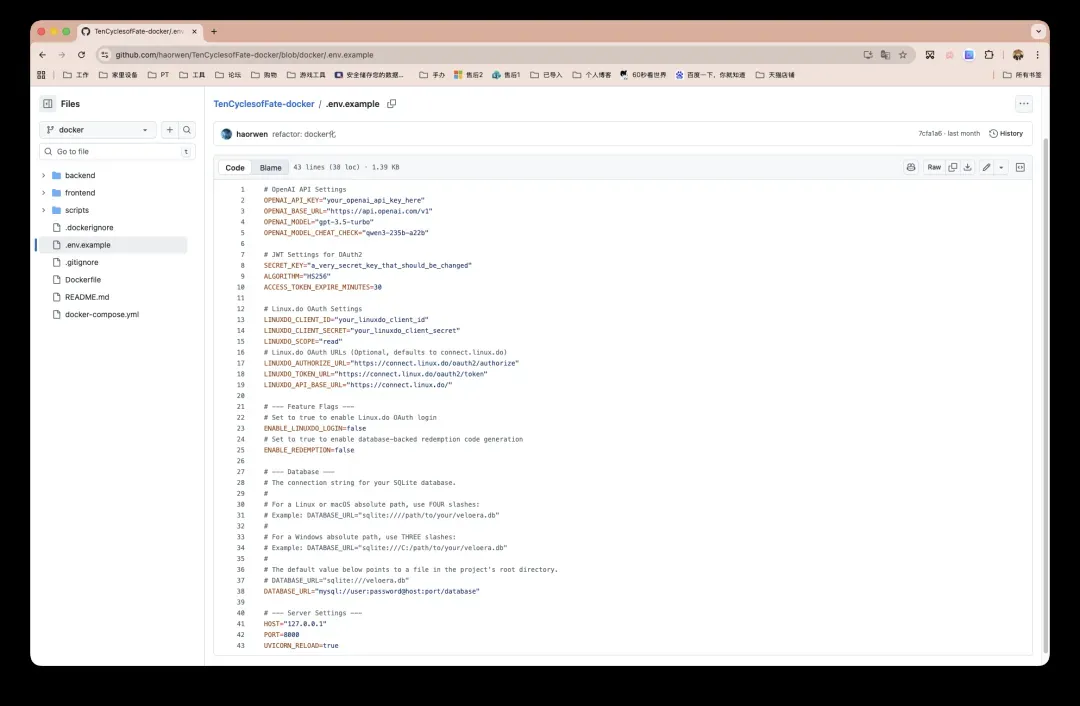Copy raw file contents icon

point(953,167)
